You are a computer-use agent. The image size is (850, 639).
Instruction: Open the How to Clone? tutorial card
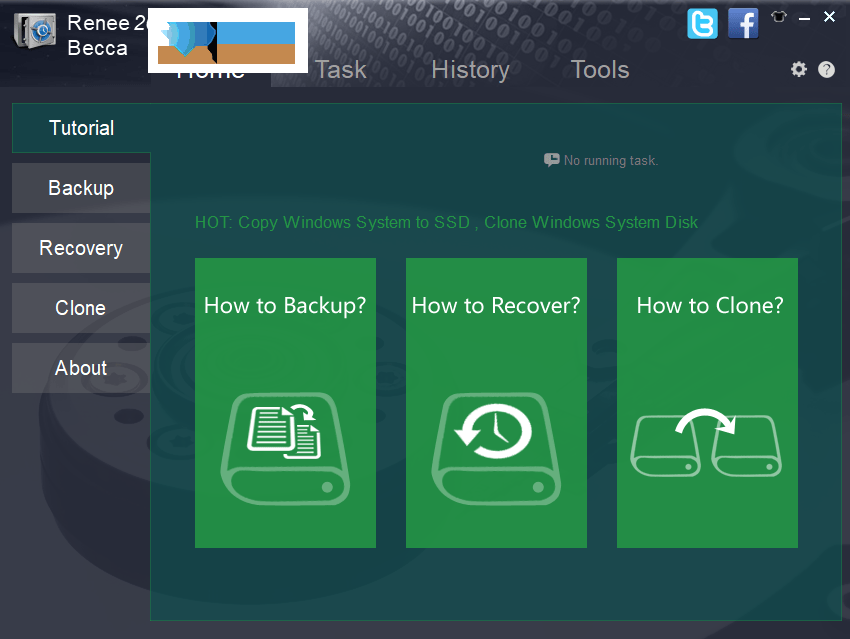pos(707,403)
